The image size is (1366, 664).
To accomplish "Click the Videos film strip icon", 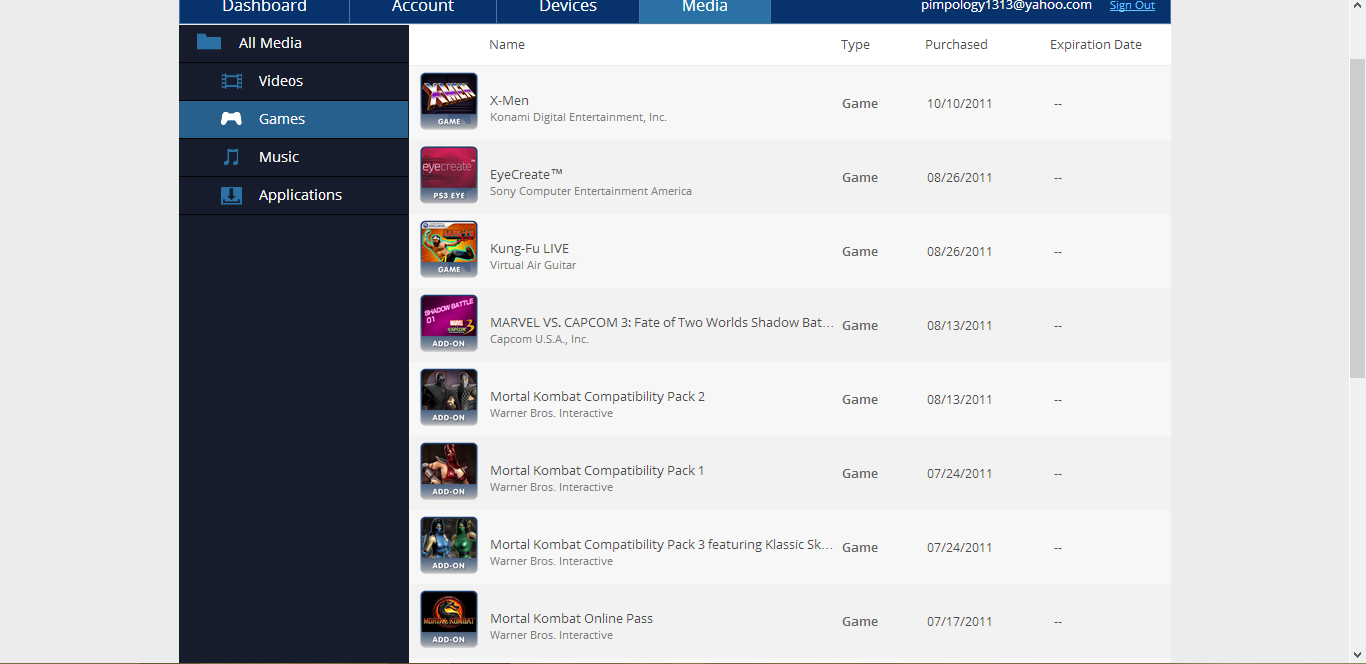I will 232,81.
